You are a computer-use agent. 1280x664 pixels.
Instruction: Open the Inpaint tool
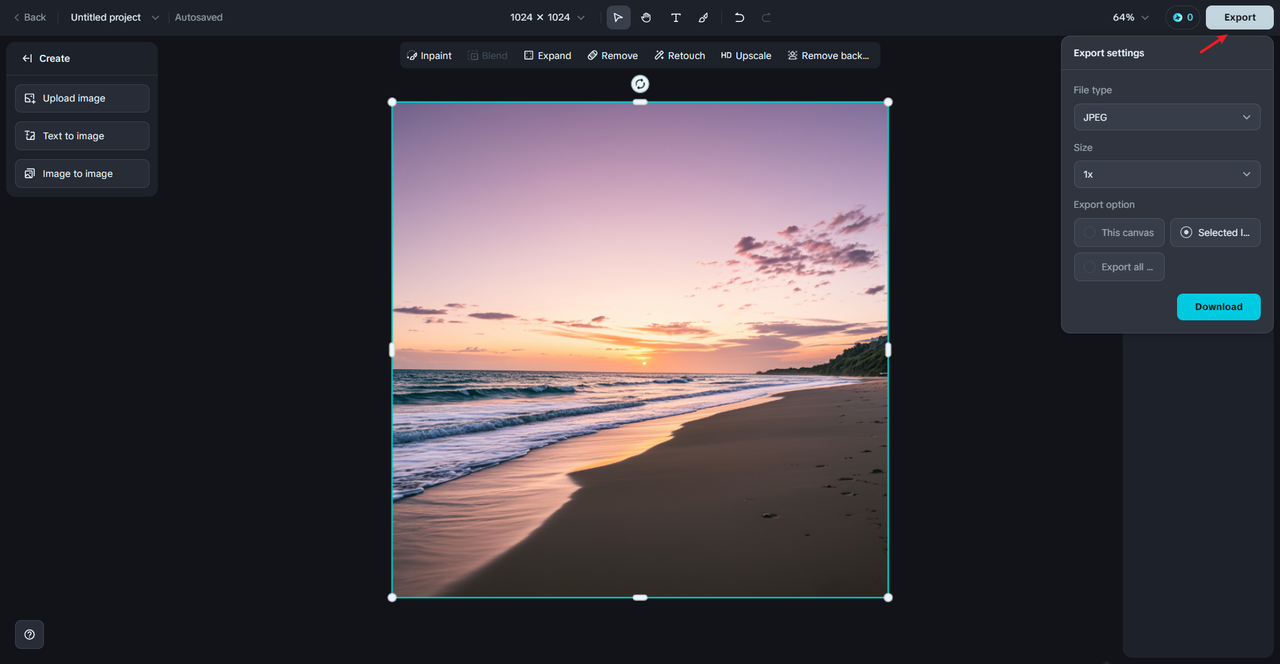[x=429, y=55]
